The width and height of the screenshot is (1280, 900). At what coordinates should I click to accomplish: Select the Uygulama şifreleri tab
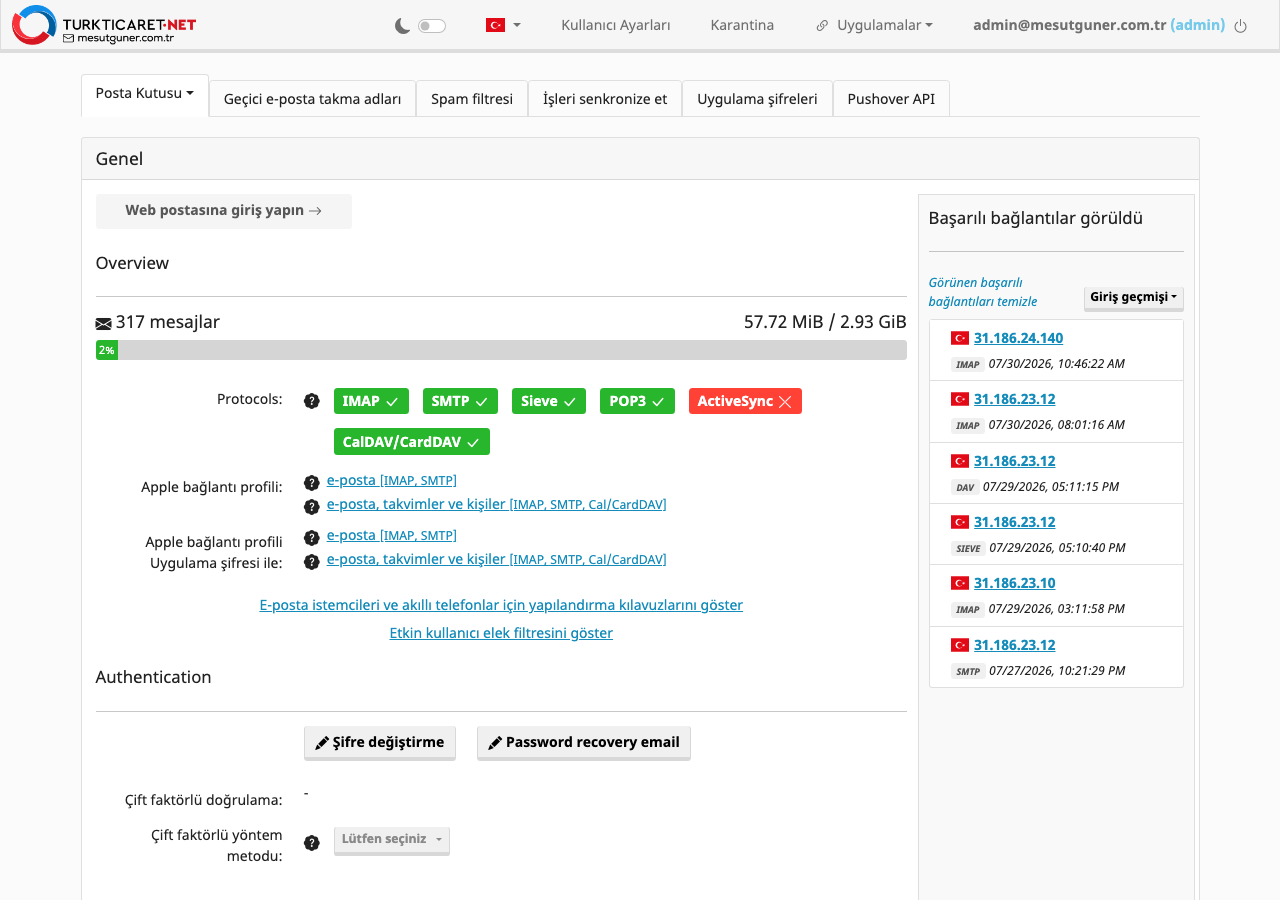coord(757,99)
